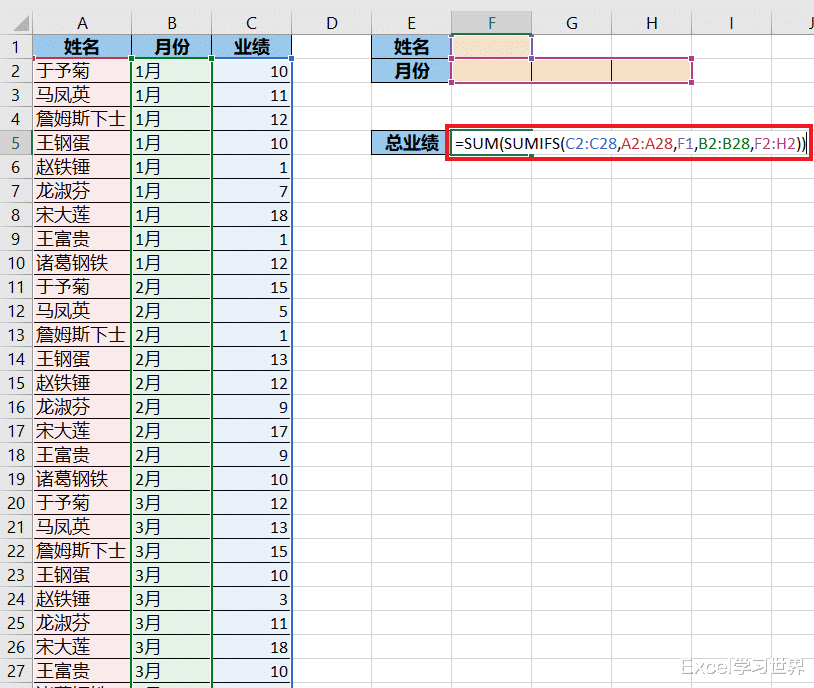This screenshot has height=688, width=814.
Task: Click the month input cell H2
Action: tap(652, 71)
